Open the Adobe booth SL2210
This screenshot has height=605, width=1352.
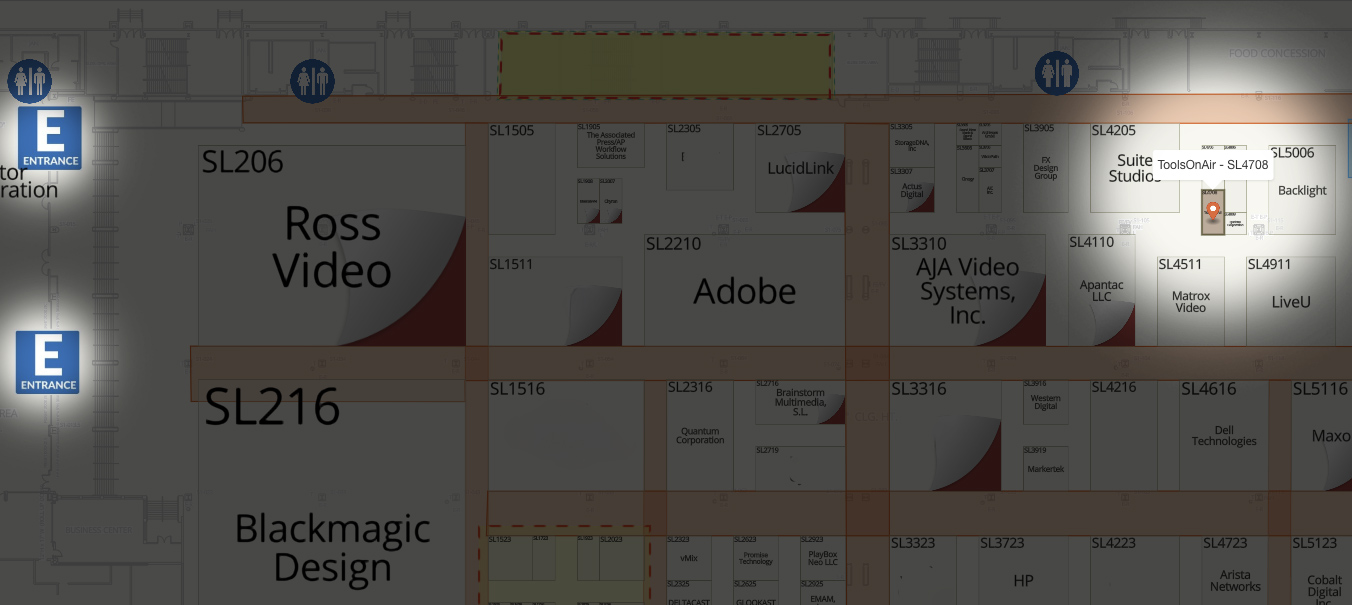[x=744, y=291]
